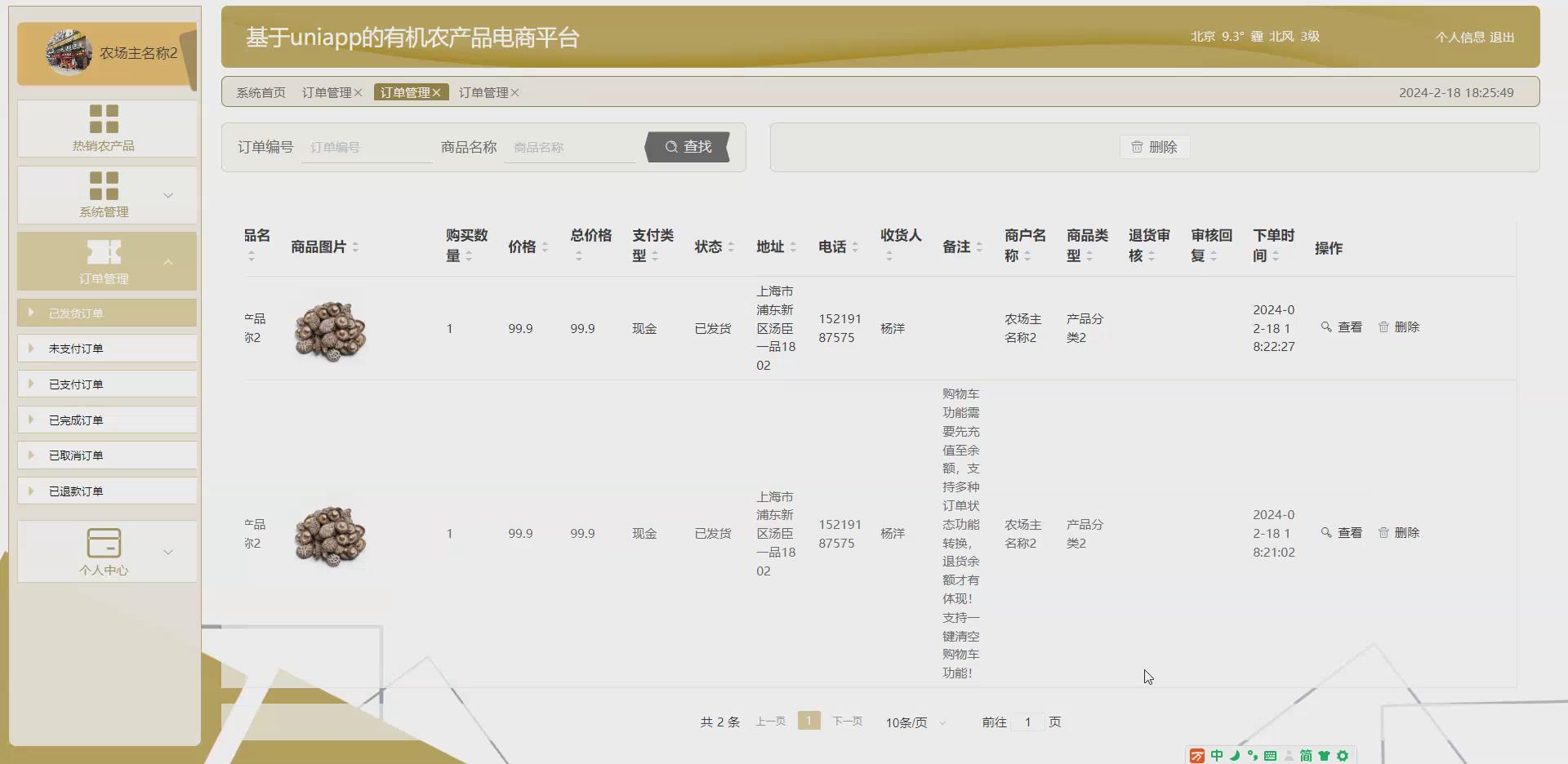Sort by 下单时间 column arrows
Screen dimensions: 1568x764
point(1276,255)
